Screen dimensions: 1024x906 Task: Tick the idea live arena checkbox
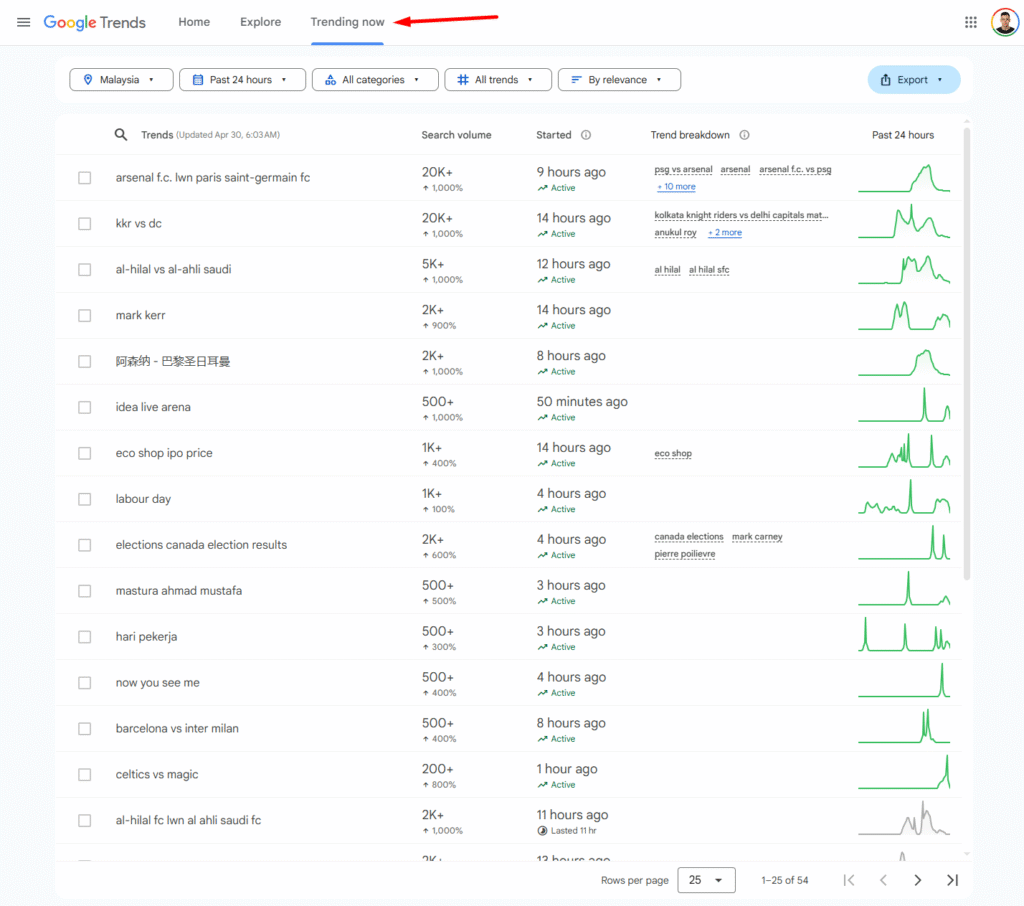pos(85,407)
